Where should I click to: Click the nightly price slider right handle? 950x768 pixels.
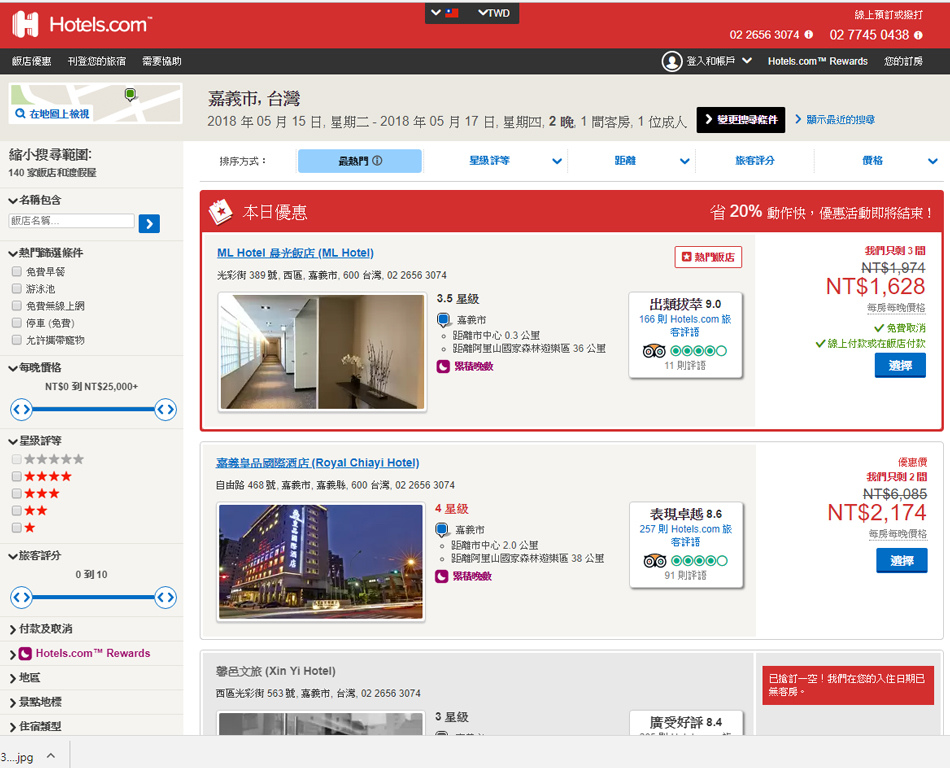tap(165, 409)
